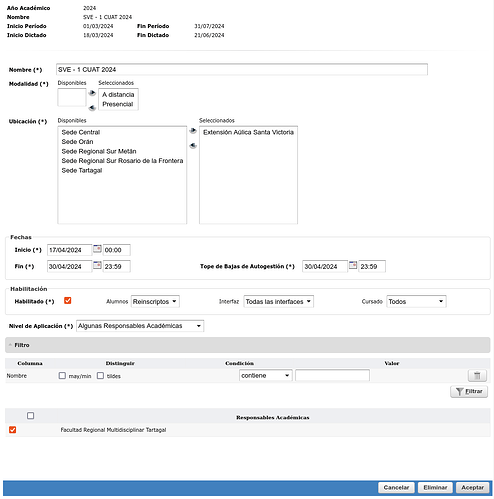This screenshot has height=499, width=494.
Task: Open the Nivel de Aplicación dropdown
Action: coord(140,326)
